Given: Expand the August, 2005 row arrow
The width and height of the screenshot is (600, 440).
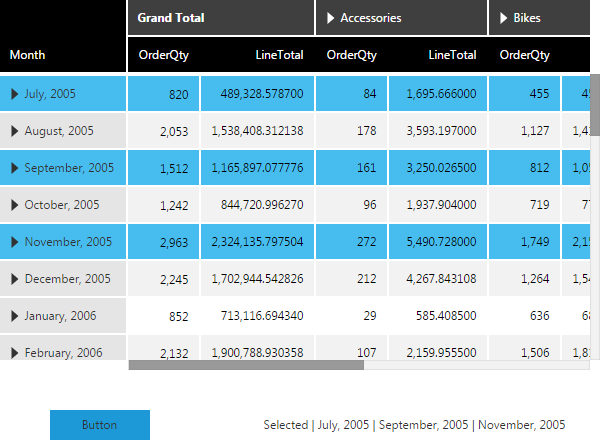Looking at the screenshot, I should pyautogui.click(x=15, y=131).
